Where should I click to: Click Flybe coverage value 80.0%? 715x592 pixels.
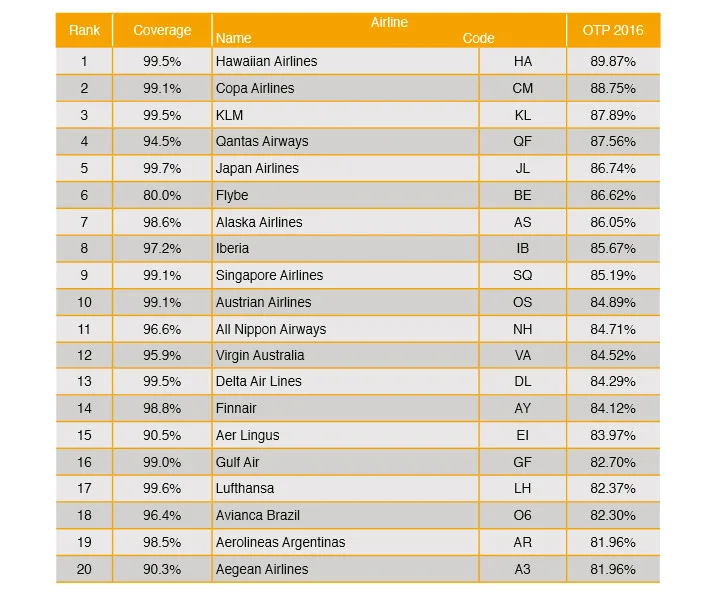click(162, 195)
